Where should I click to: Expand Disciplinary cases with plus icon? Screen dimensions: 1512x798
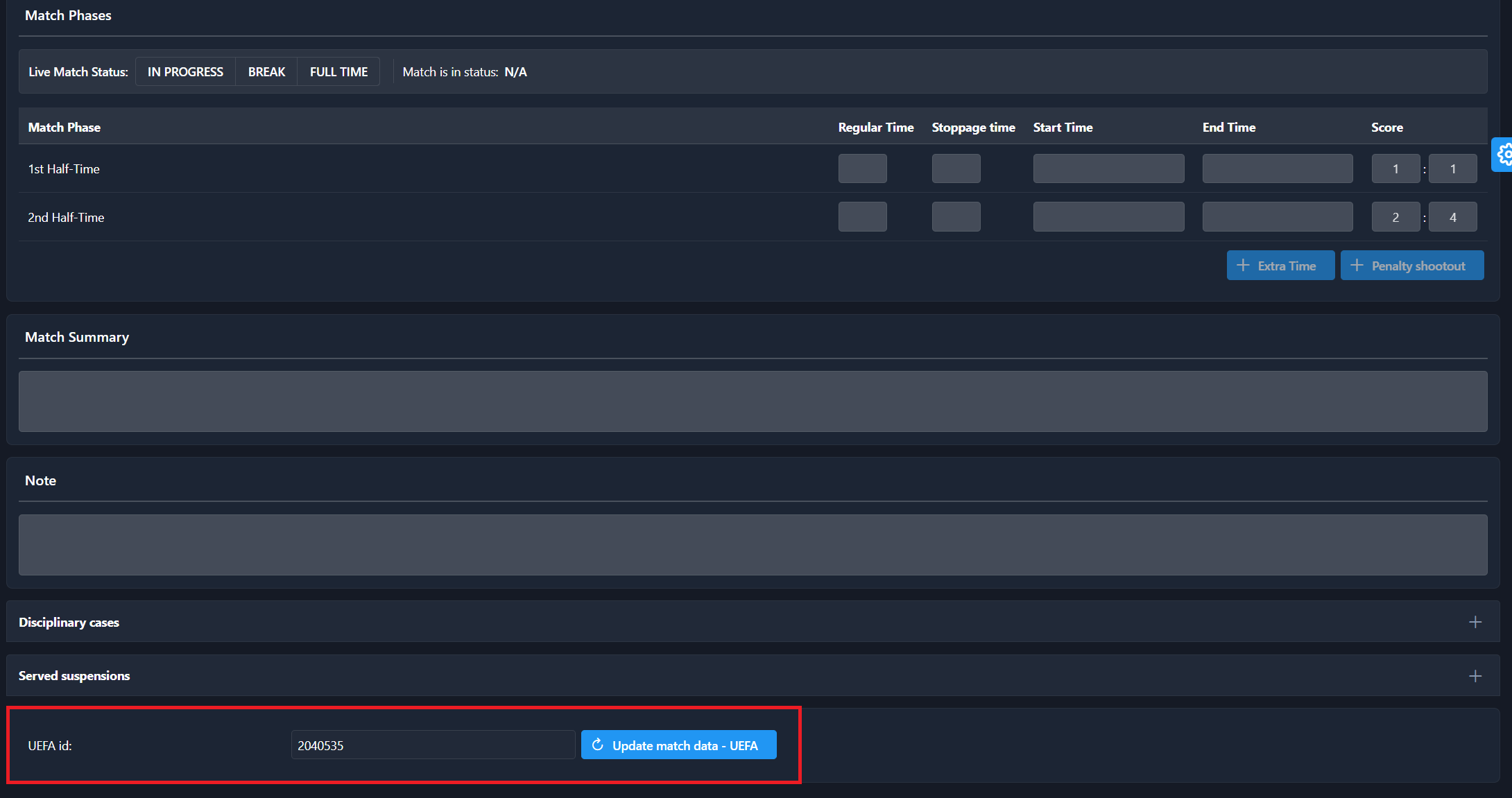(x=1475, y=622)
